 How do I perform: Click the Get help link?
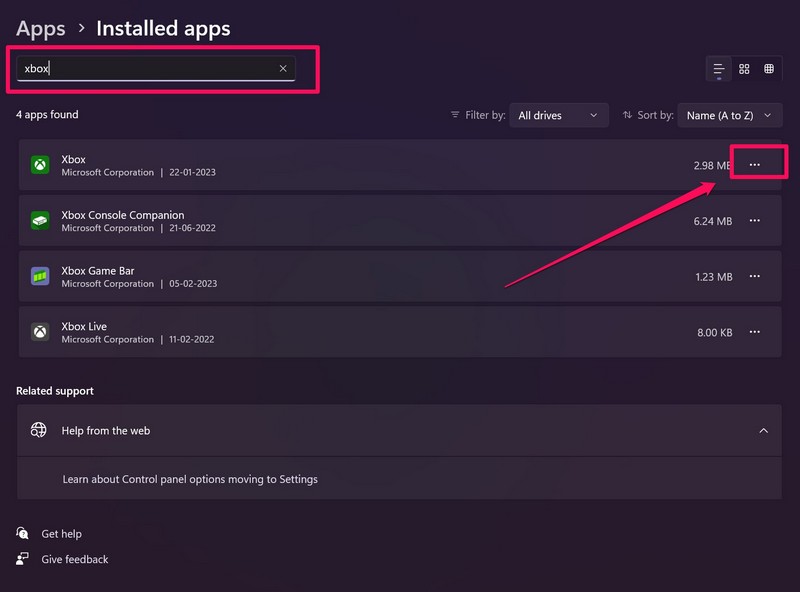pyautogui.click(x=61, y=534)
